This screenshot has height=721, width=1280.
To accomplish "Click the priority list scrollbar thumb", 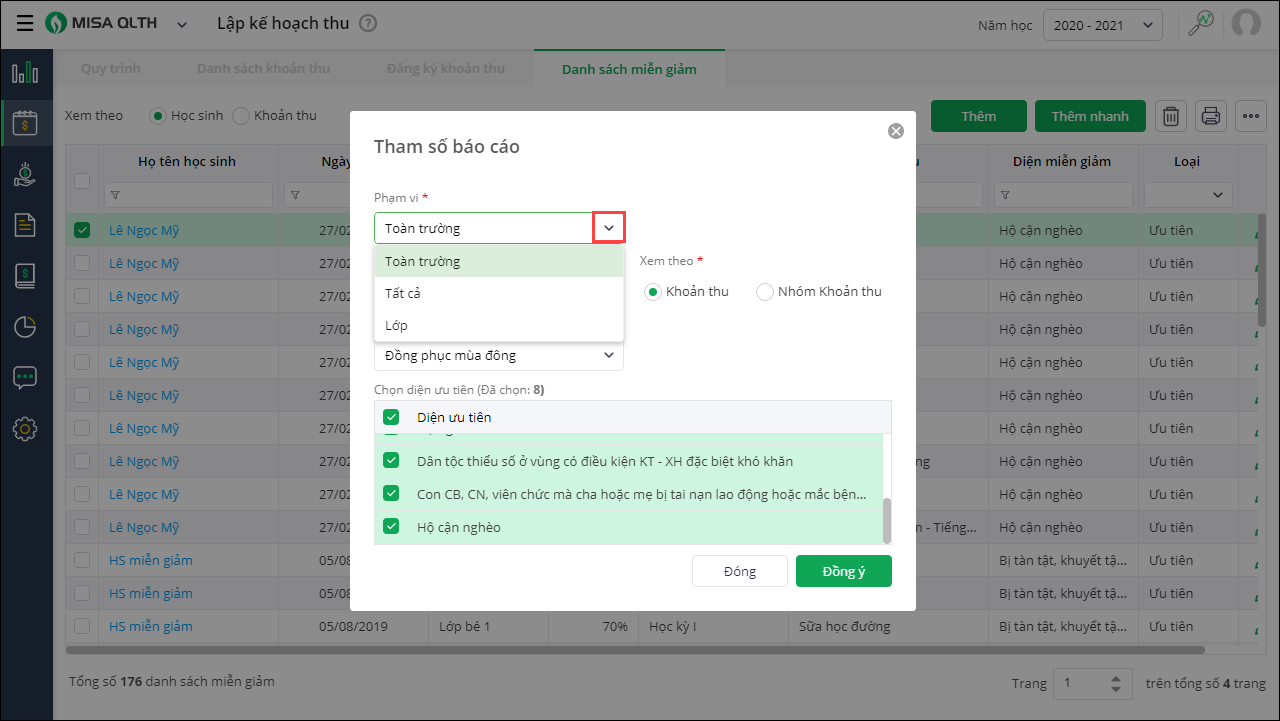I will point(886,520).
